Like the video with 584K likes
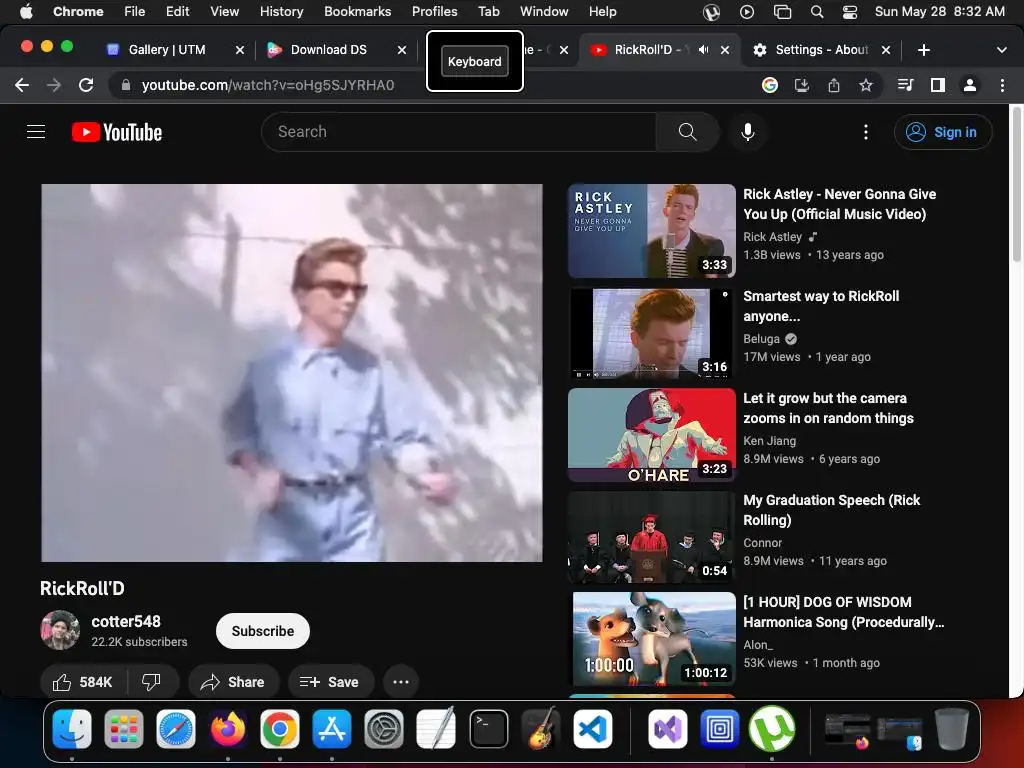The image size is (1024, 768). pos(83,682)
